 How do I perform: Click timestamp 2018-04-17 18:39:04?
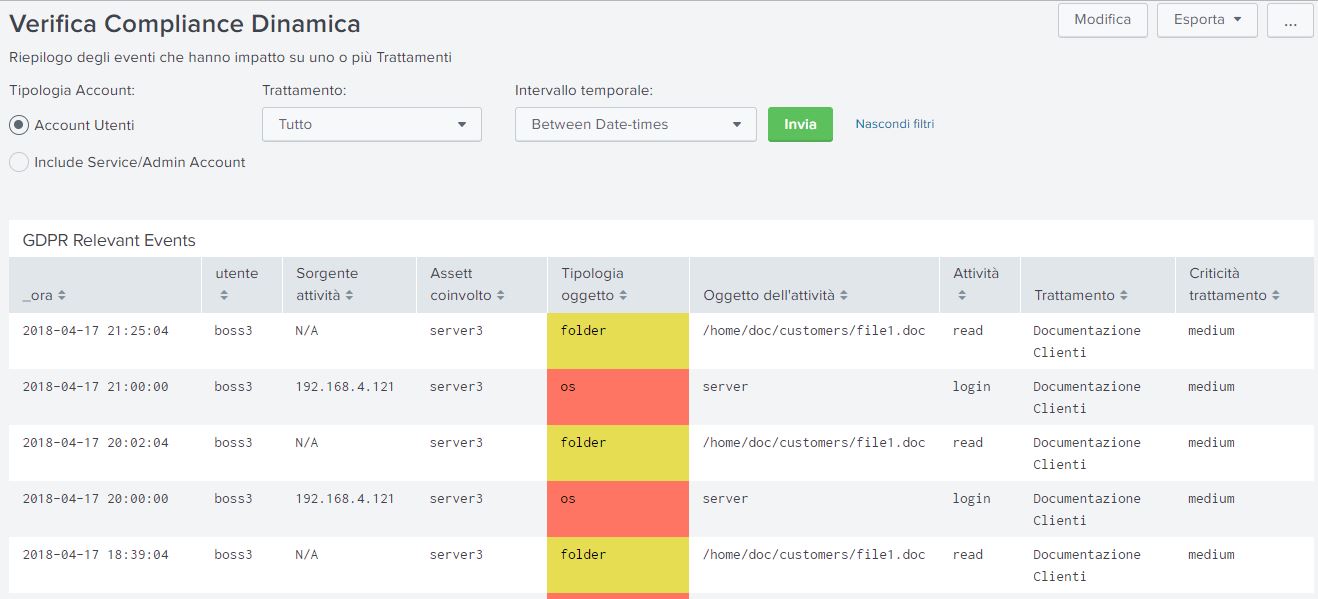(x=96, y=554)
